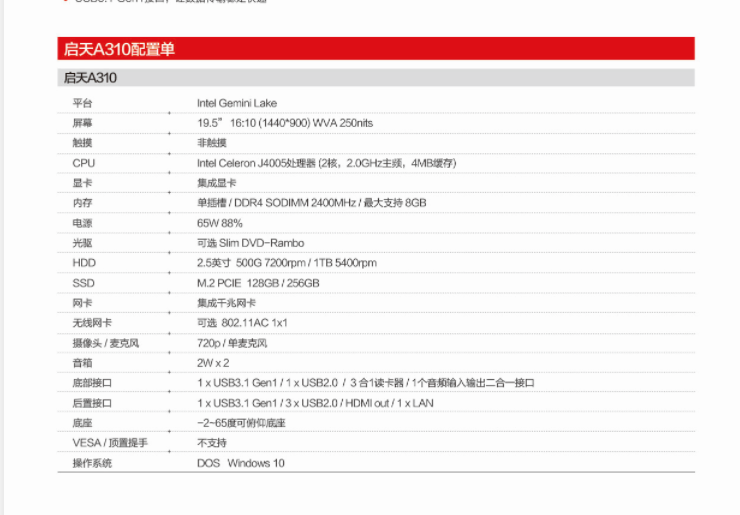Click the '非触摸' value

(x=212, y=143)
